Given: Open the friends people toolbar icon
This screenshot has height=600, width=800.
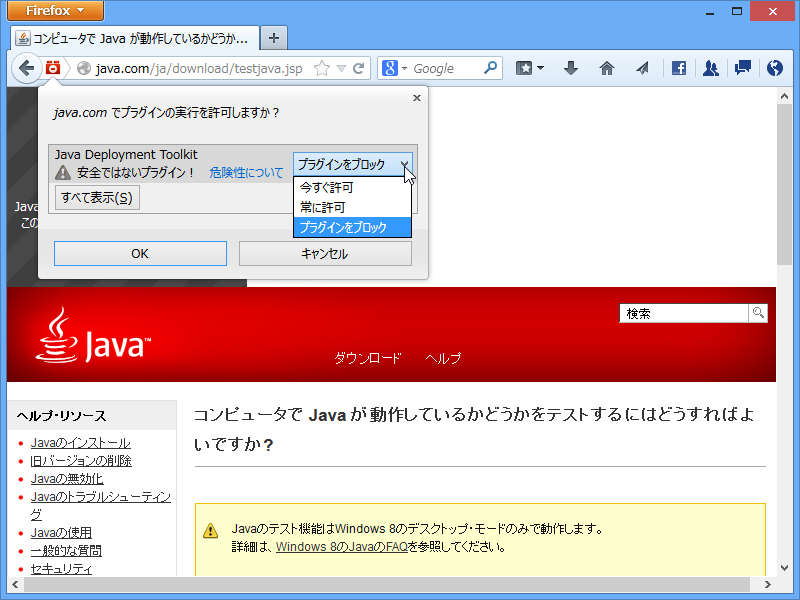Looking at the screenshot, I should [711, 68].
